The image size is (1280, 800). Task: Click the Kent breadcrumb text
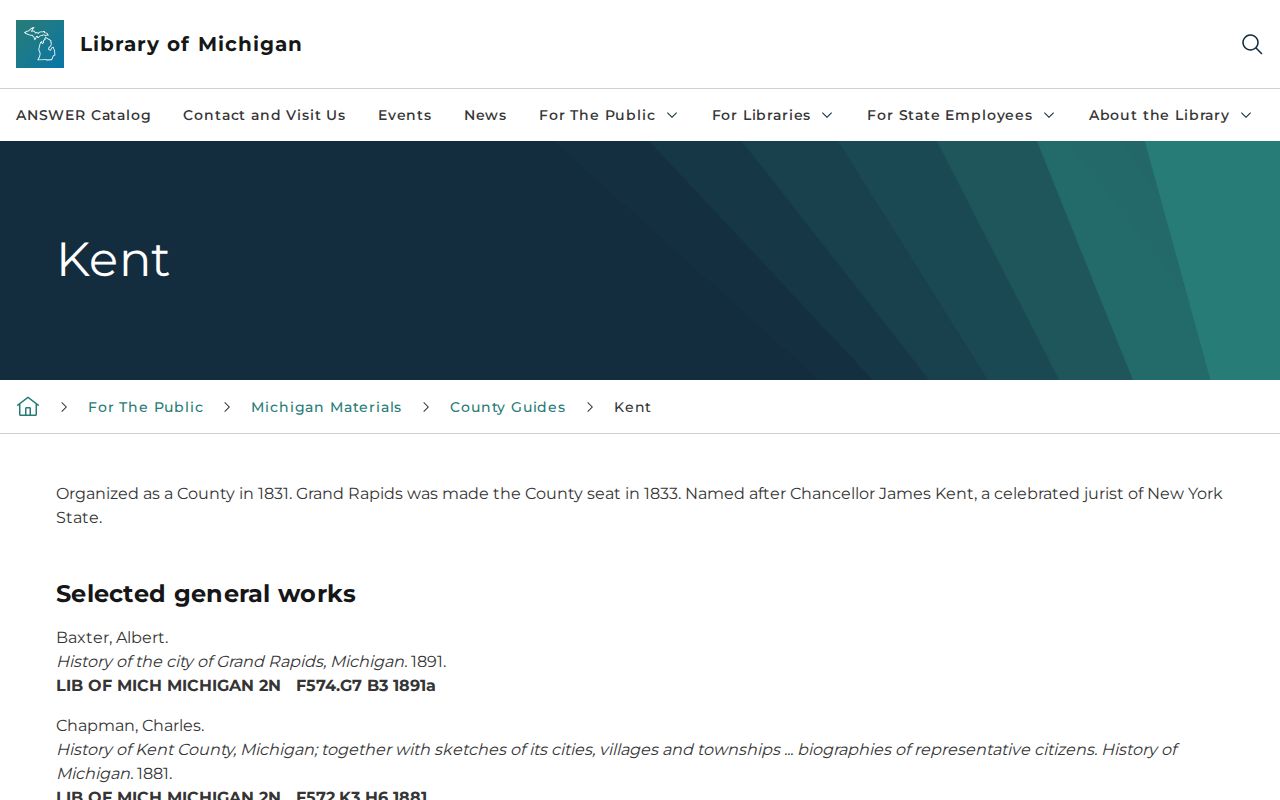(x=632, y=407)
